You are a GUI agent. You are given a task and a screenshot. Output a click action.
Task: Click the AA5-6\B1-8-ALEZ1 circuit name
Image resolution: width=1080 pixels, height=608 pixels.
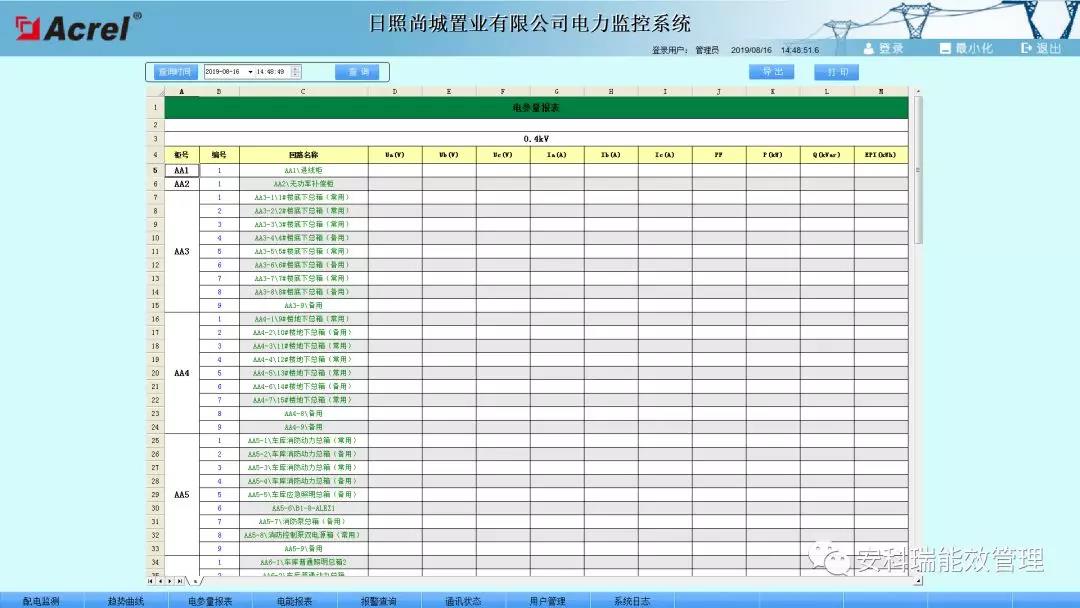[x=303, y=508]
